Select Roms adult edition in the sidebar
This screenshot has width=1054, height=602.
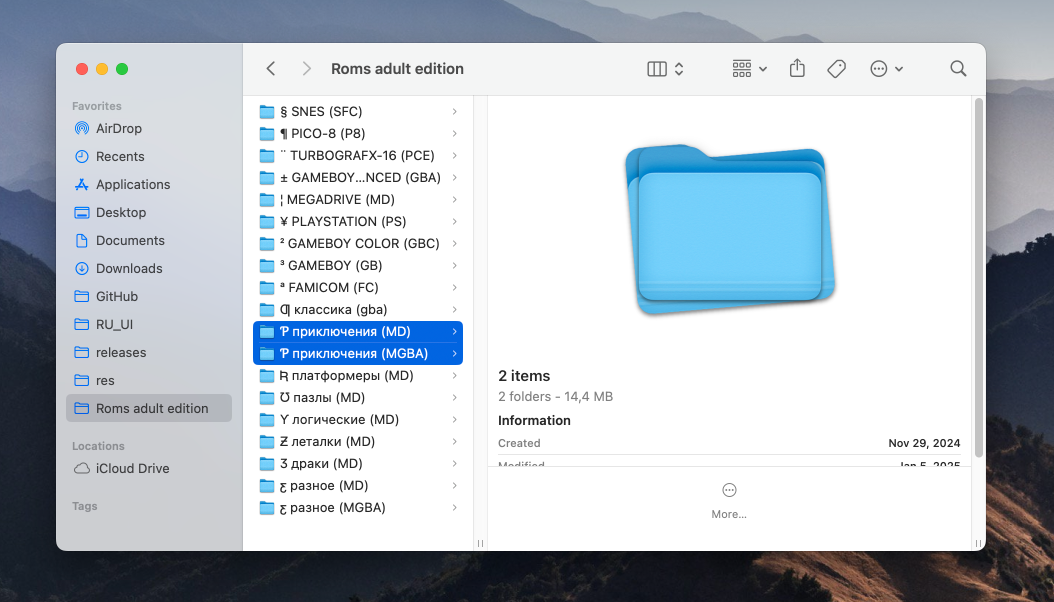click(149, 408)
